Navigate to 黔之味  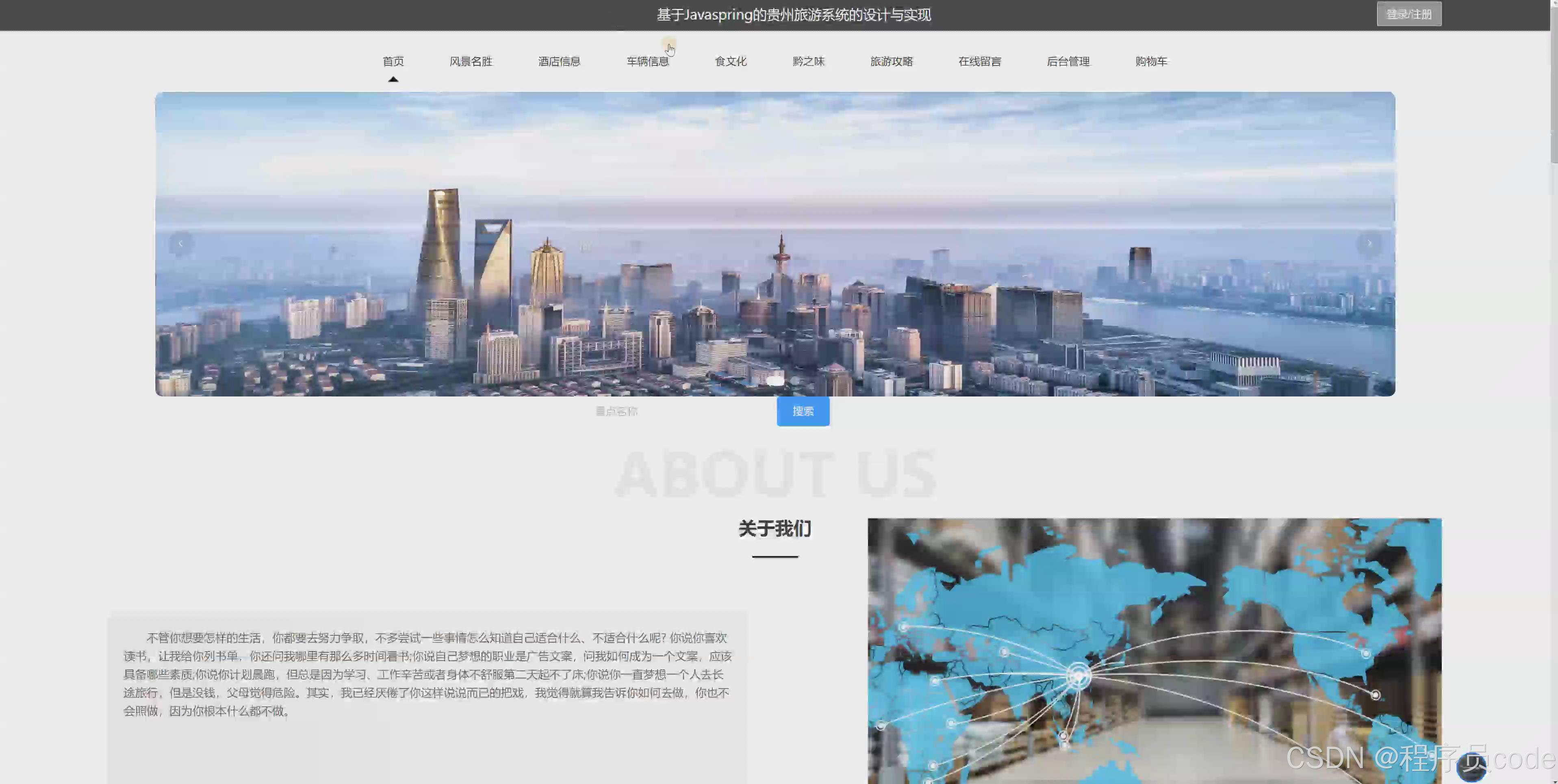tap(808, 62)
